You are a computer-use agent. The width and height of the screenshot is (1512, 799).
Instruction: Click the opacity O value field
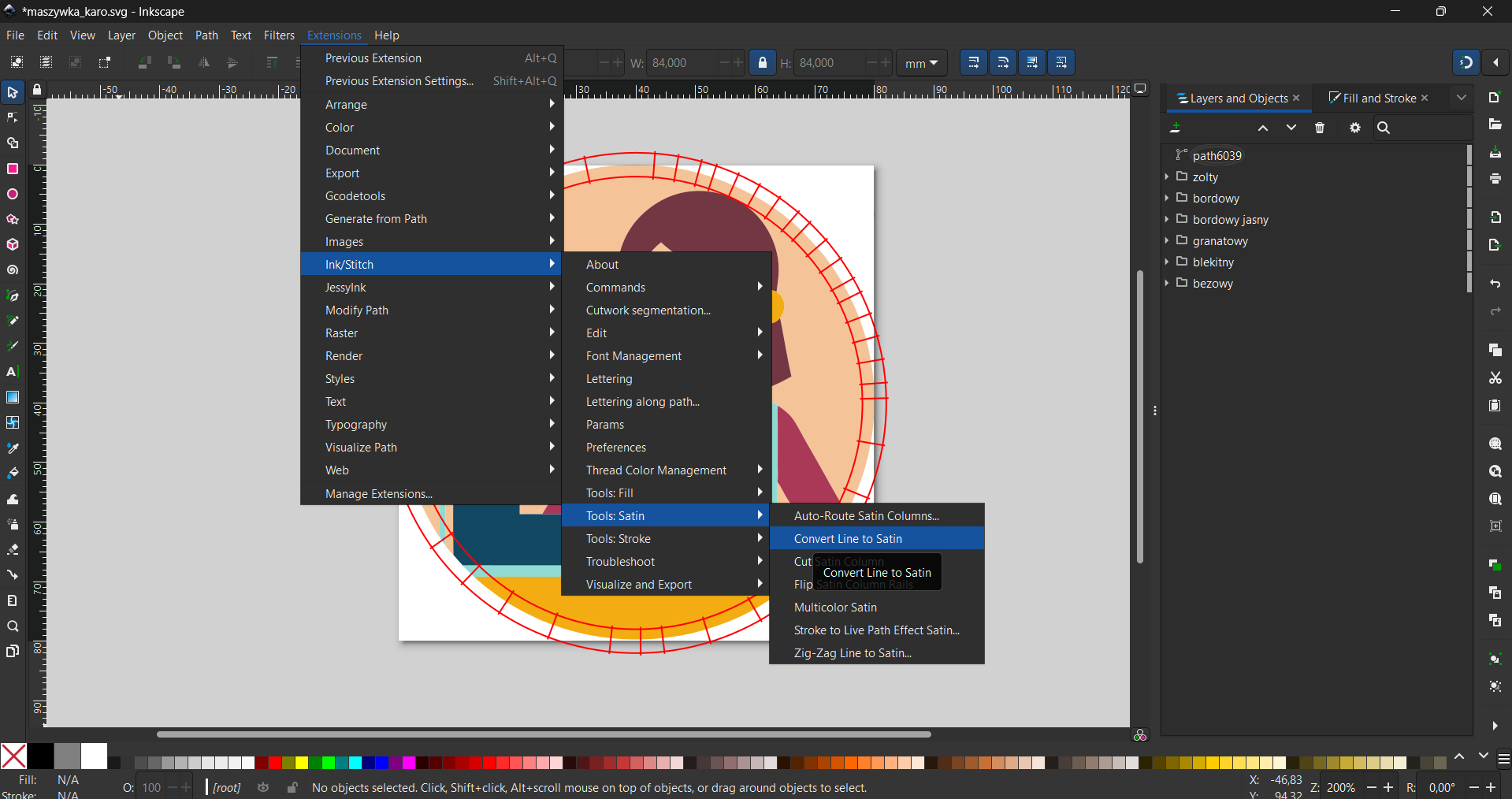[152, 787]
